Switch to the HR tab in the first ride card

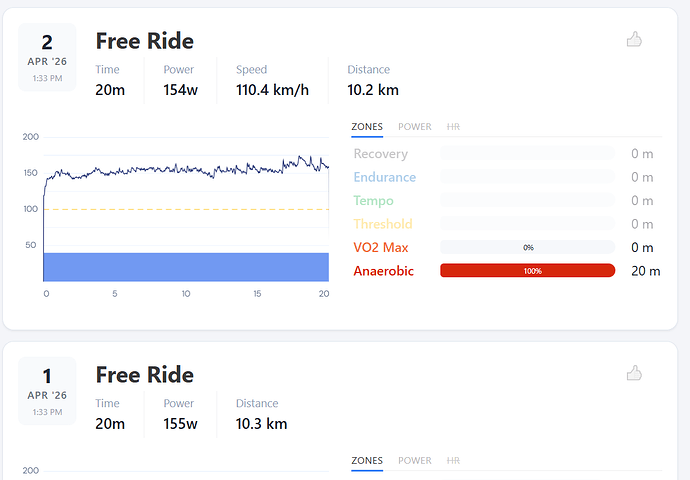click(x=454, y=127)
